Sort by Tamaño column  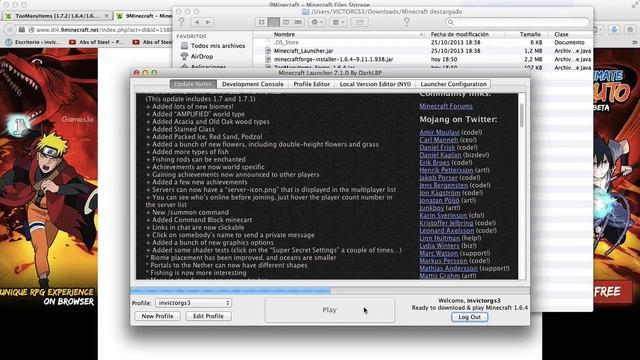tap(530, 34)
